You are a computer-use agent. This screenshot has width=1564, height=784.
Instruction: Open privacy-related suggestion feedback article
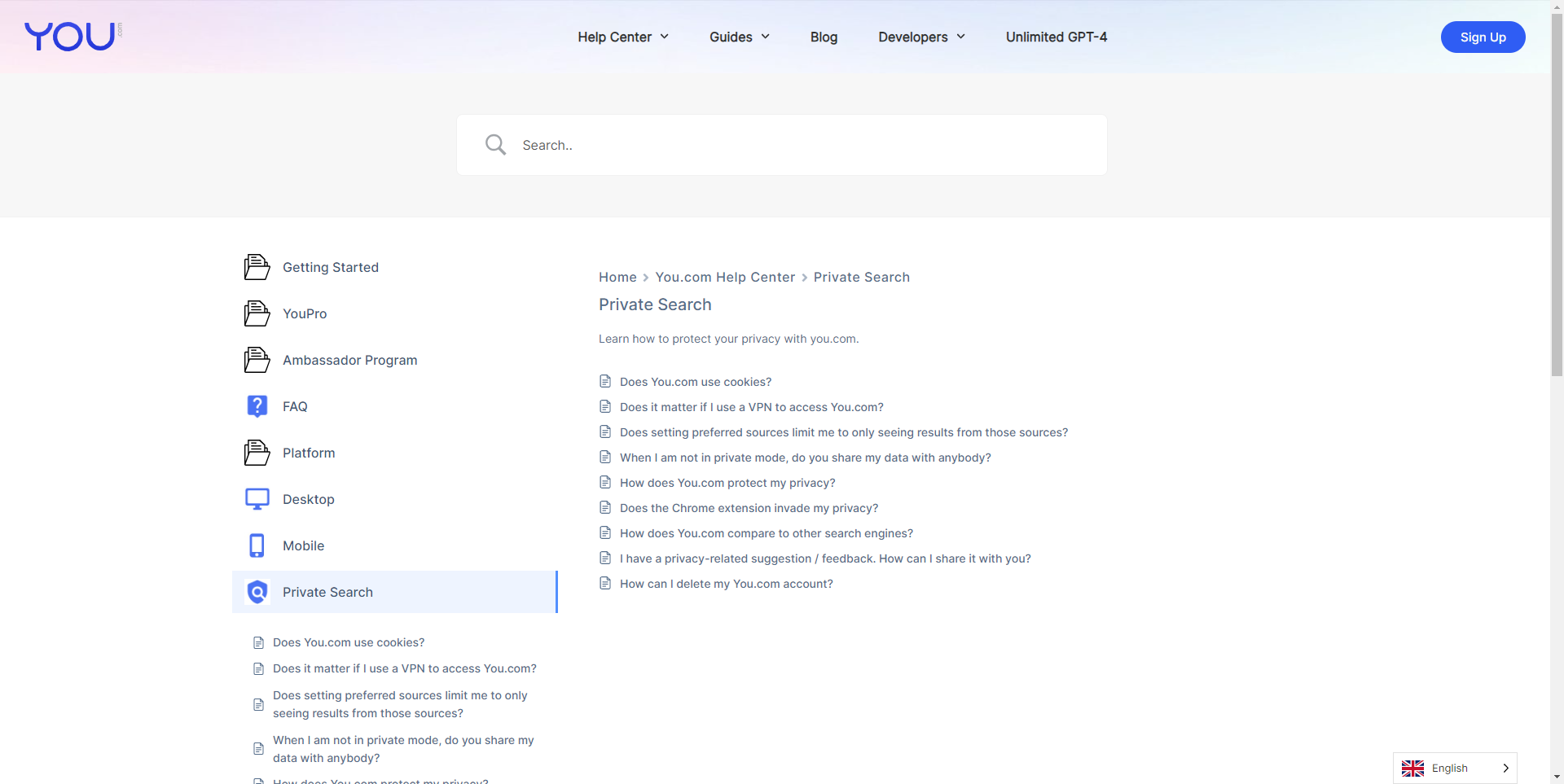[x=825, y=558]
